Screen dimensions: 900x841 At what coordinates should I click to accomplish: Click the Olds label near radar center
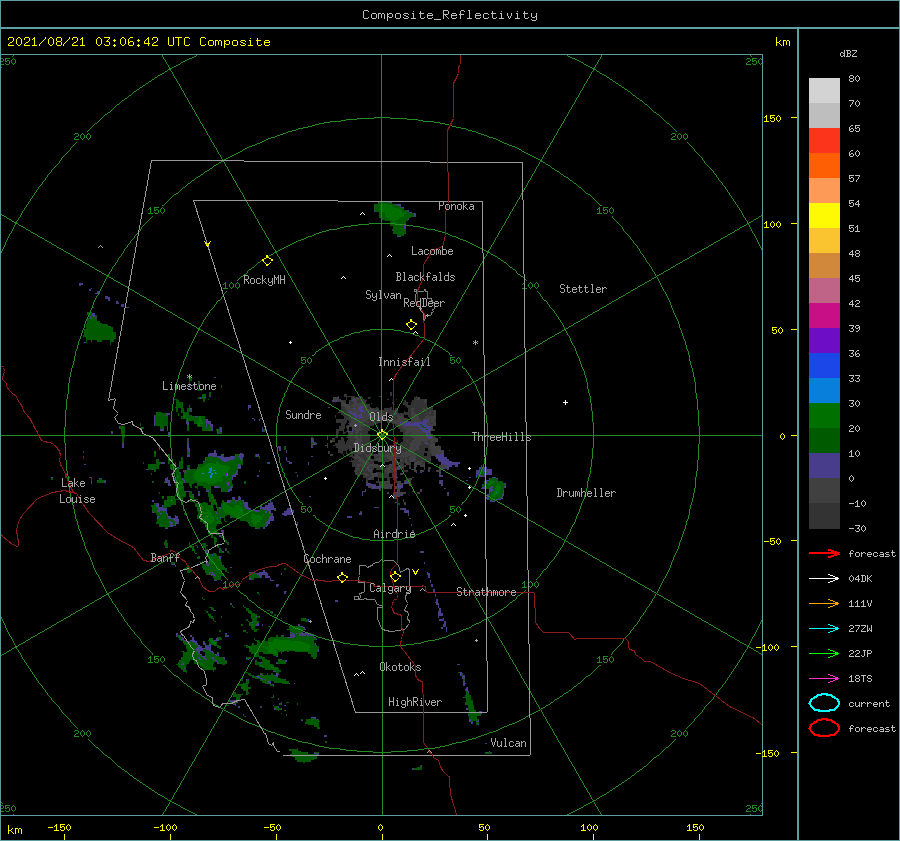coord(381,416)
